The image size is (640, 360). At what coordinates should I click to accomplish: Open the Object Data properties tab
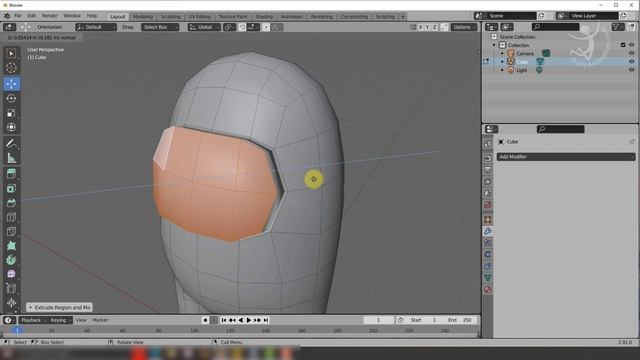point(488,278)
